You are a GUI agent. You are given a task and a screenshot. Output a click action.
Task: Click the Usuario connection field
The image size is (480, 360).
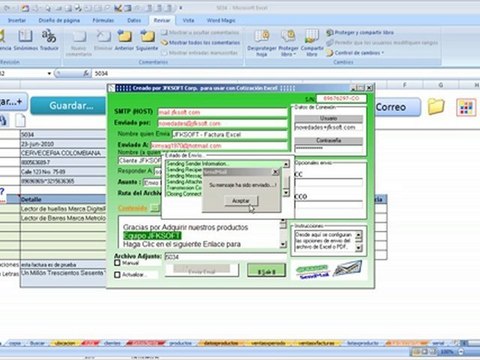329,127
